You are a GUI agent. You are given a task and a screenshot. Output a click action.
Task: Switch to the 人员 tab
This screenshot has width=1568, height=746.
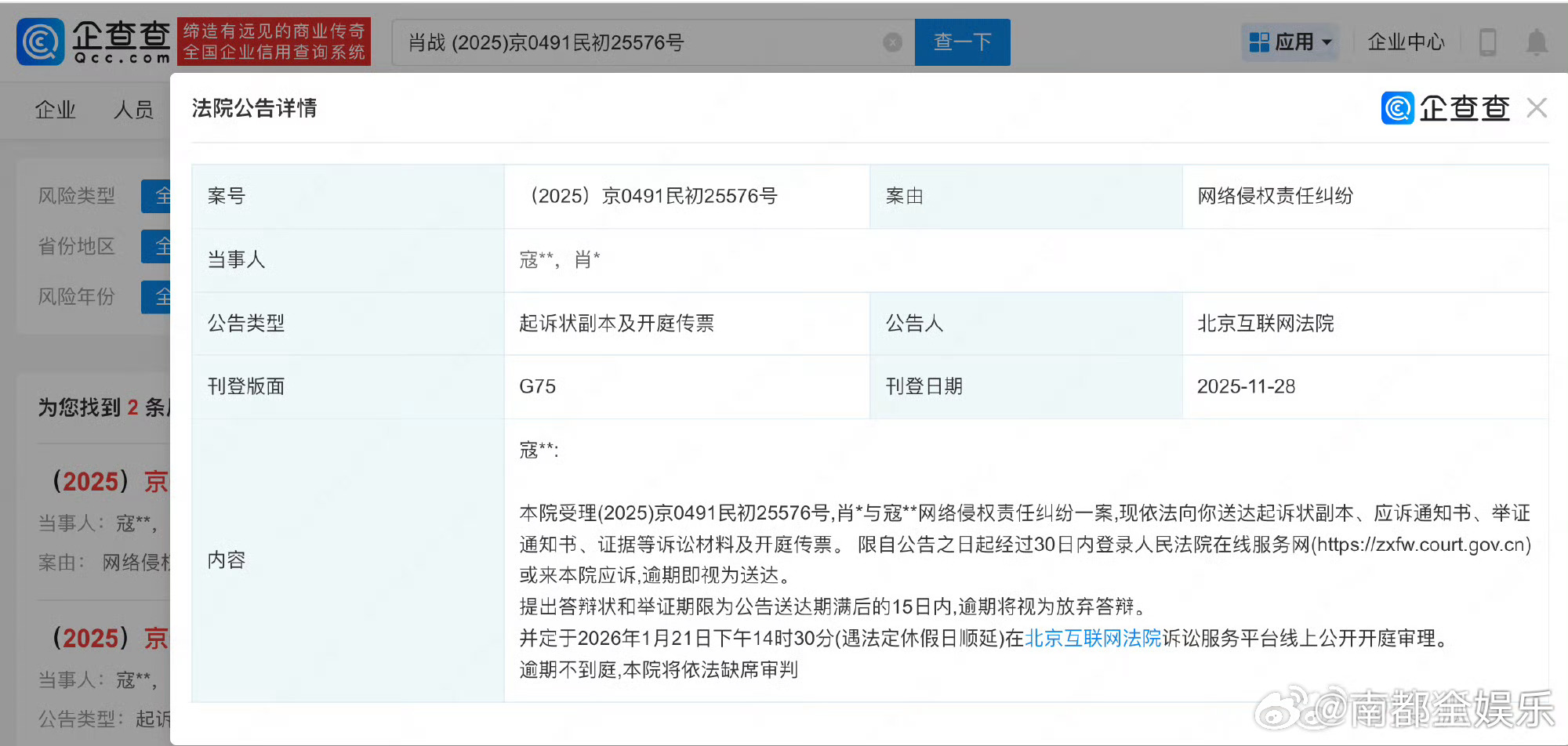point(135,110)
